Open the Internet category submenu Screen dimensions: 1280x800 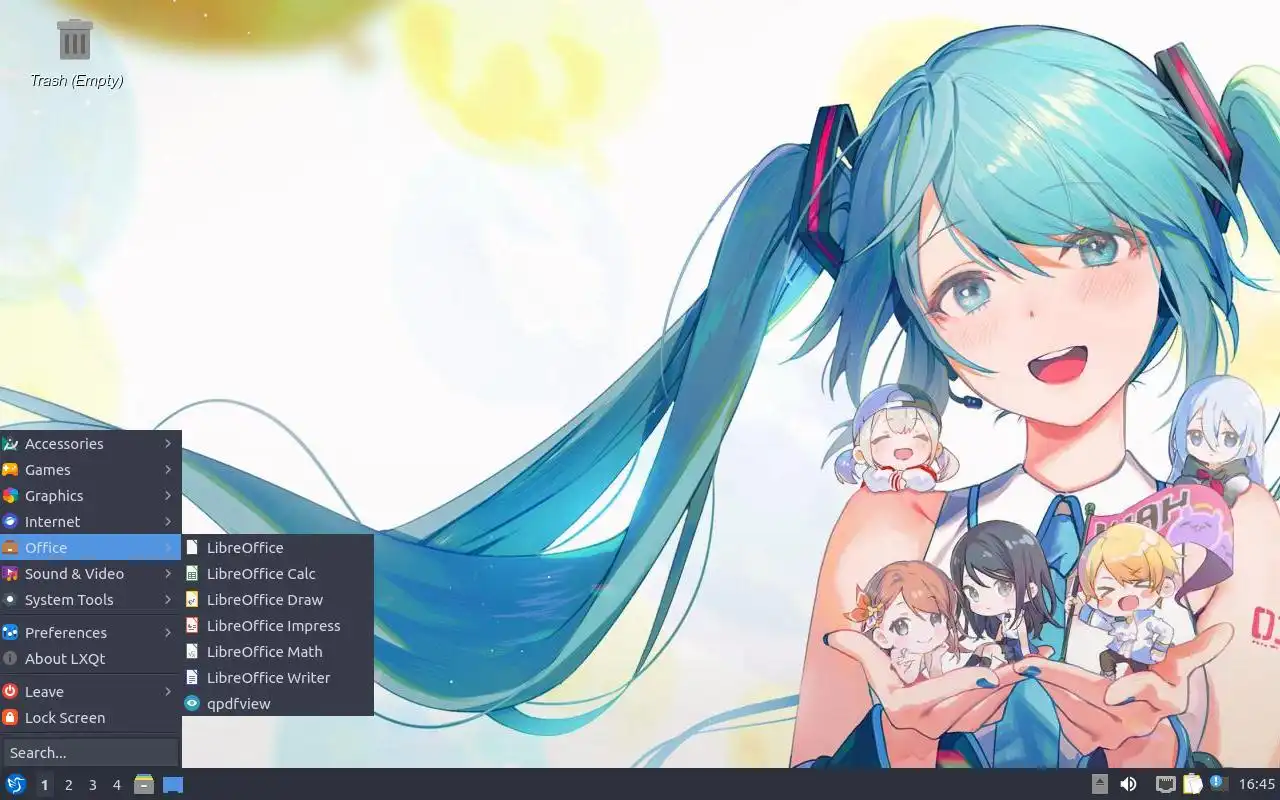(90, 521)
